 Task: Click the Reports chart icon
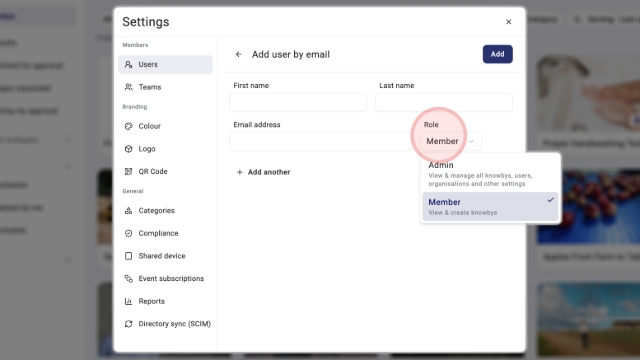[129, 301]
